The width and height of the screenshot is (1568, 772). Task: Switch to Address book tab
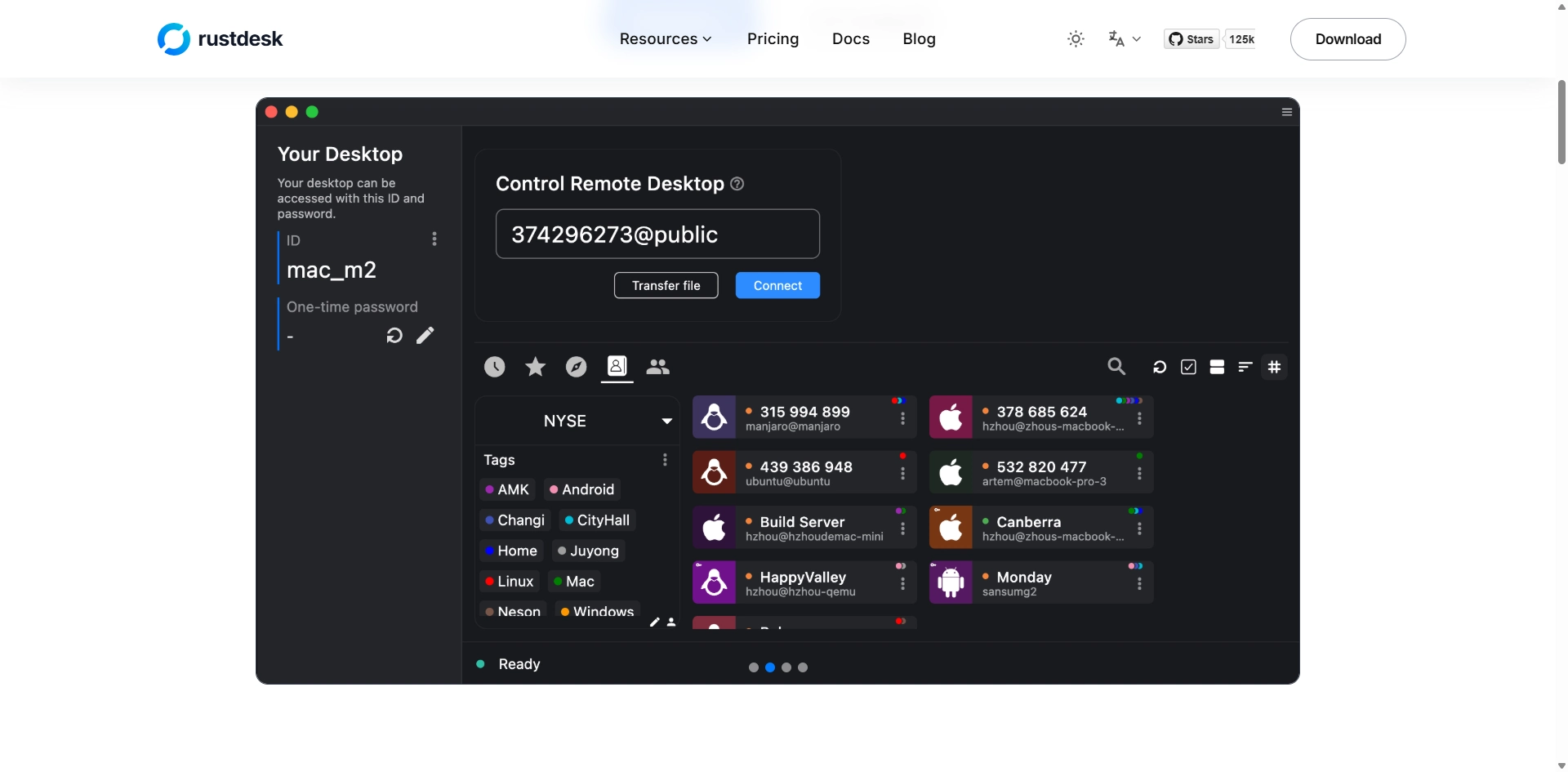coord(617,366)
